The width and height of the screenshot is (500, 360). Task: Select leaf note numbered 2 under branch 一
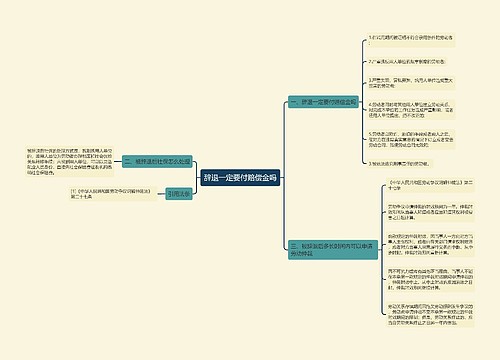pyautogui.click(x=407, y=62)
